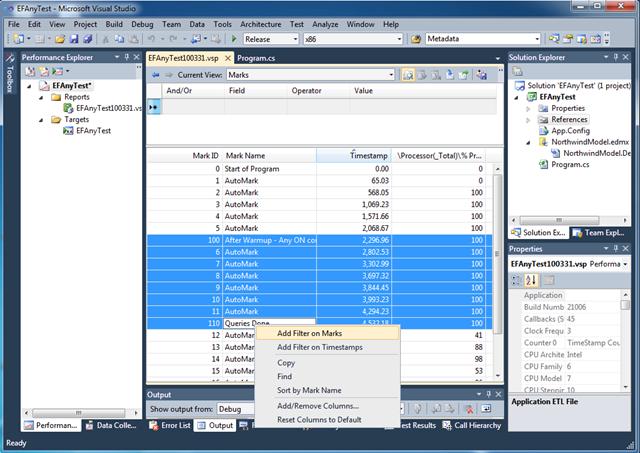This screenshot has width=640, height=453.
Task: Pin the Properties panel
Action: [616, 248]
